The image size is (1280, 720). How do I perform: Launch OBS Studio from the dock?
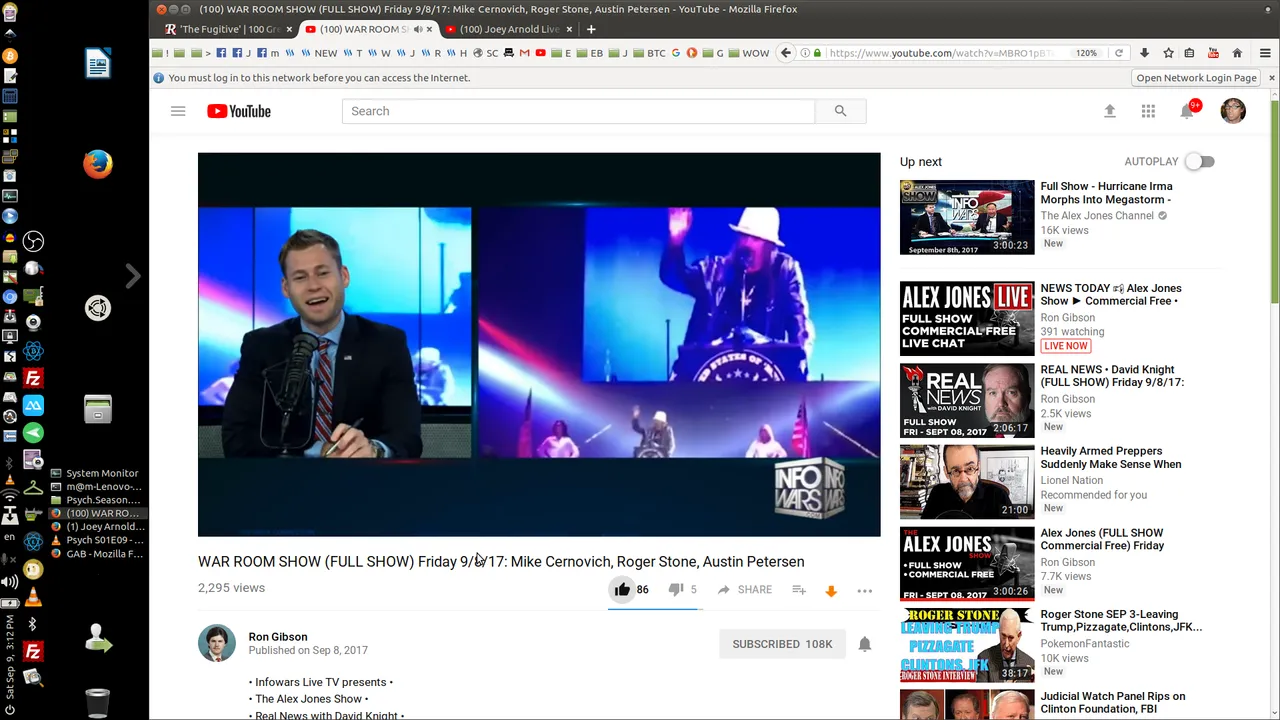[33, 241]
